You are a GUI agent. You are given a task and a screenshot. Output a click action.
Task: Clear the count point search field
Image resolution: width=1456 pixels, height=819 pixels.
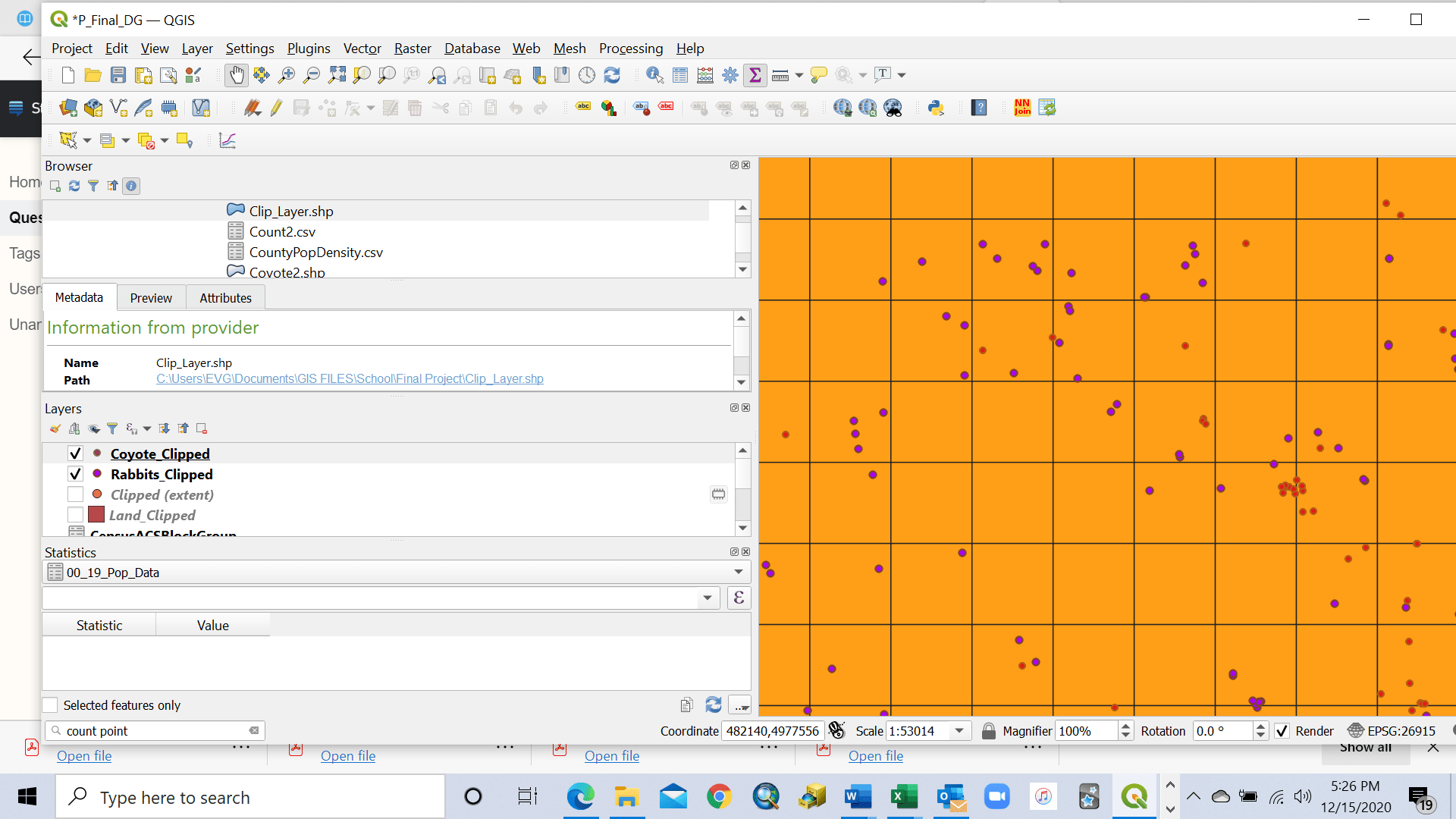click(x=253, y=730)
